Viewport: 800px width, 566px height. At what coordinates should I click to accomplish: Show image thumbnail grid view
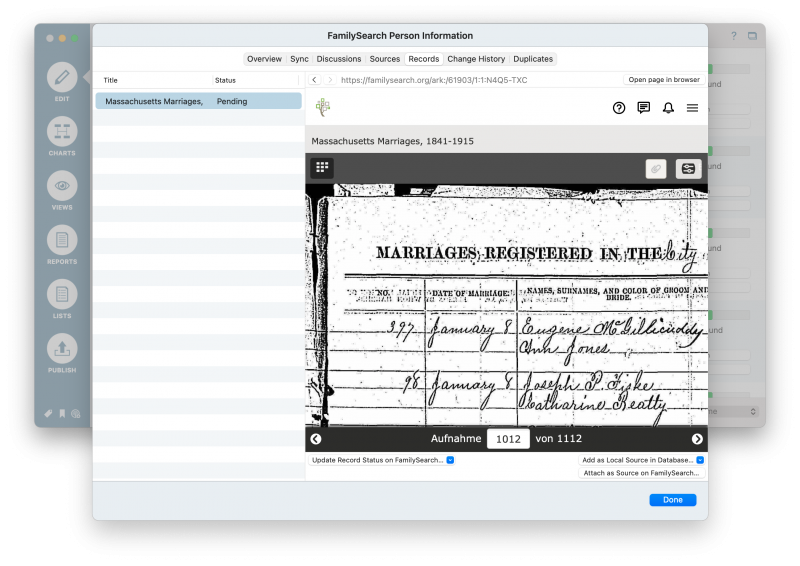[x=322, y=167]
